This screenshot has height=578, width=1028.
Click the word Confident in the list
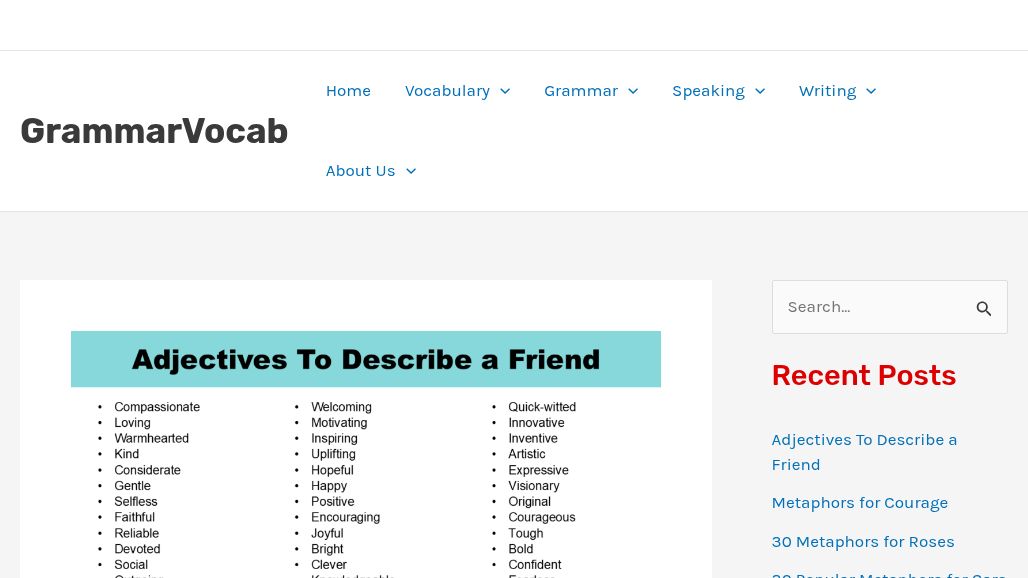point(534,564)
